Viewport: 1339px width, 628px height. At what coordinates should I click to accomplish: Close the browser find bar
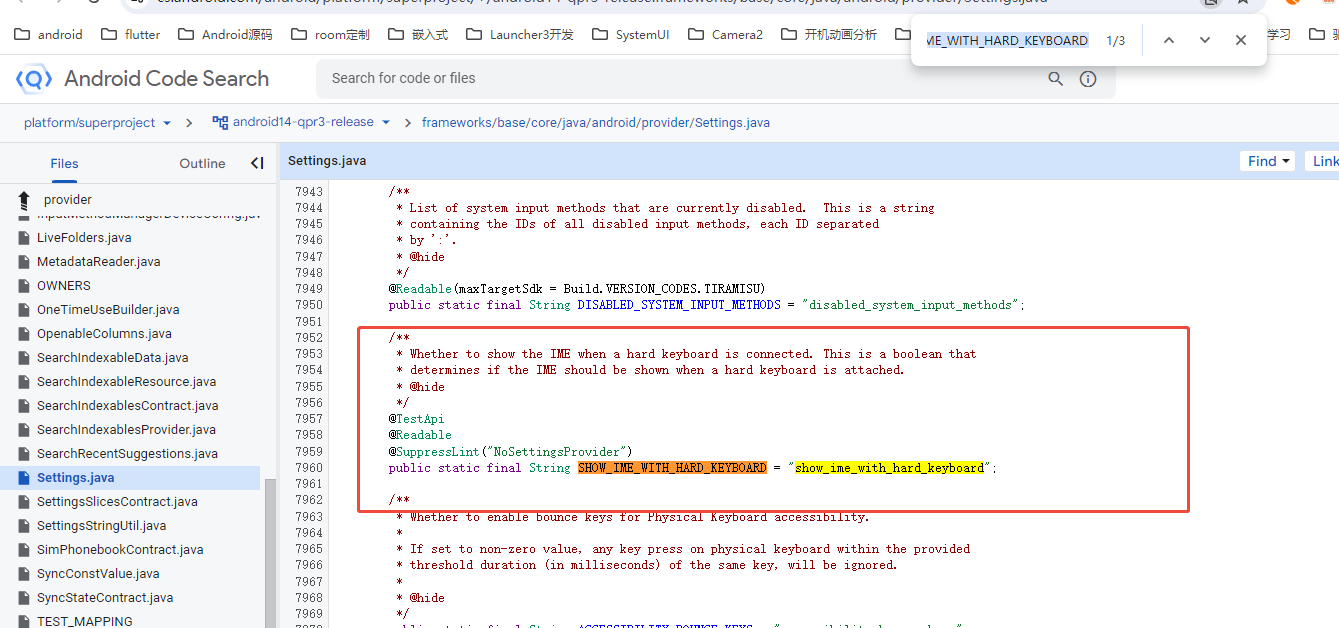(1241, 40)
